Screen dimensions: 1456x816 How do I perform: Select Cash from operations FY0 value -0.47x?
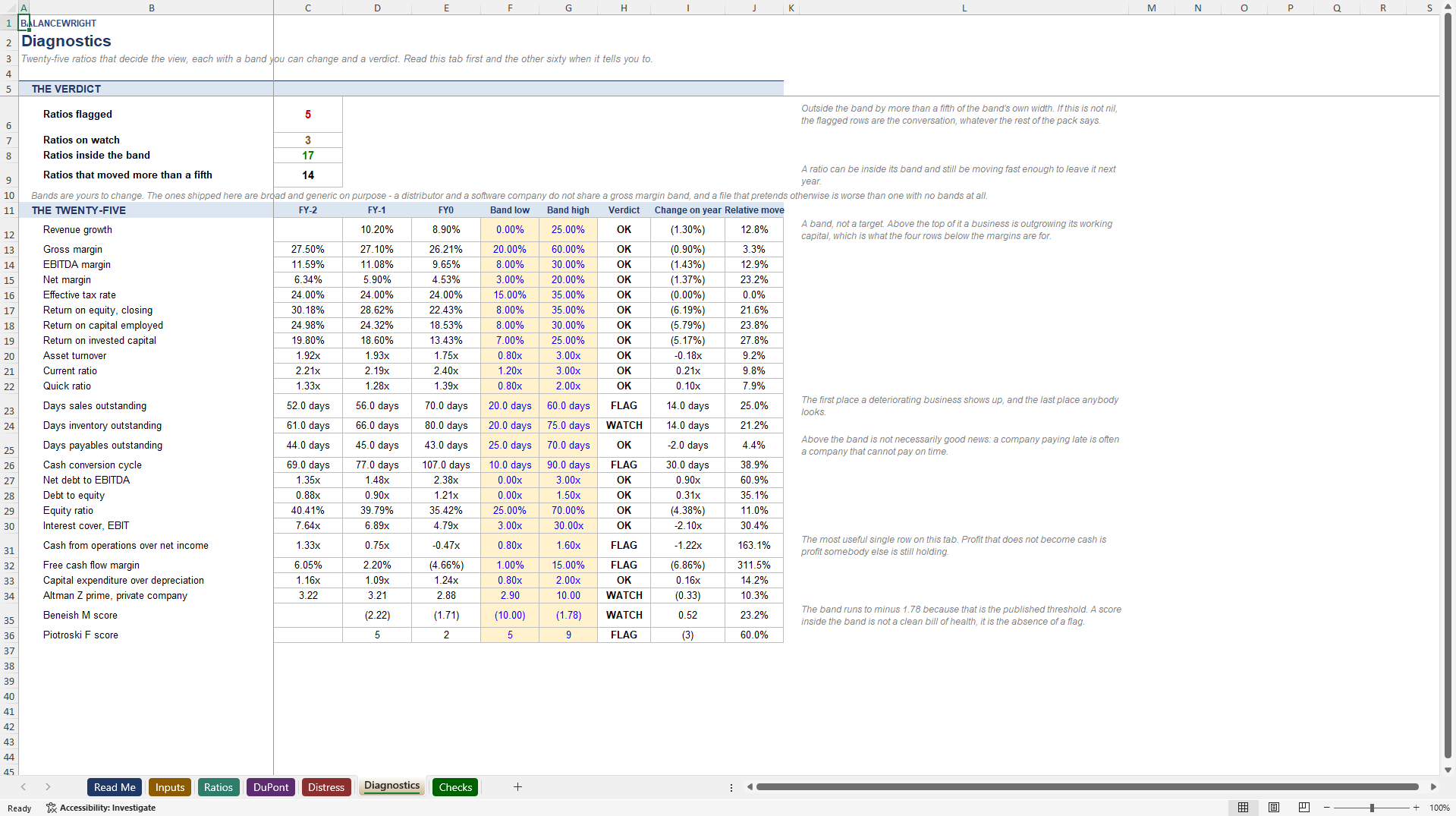pos(446,545)
